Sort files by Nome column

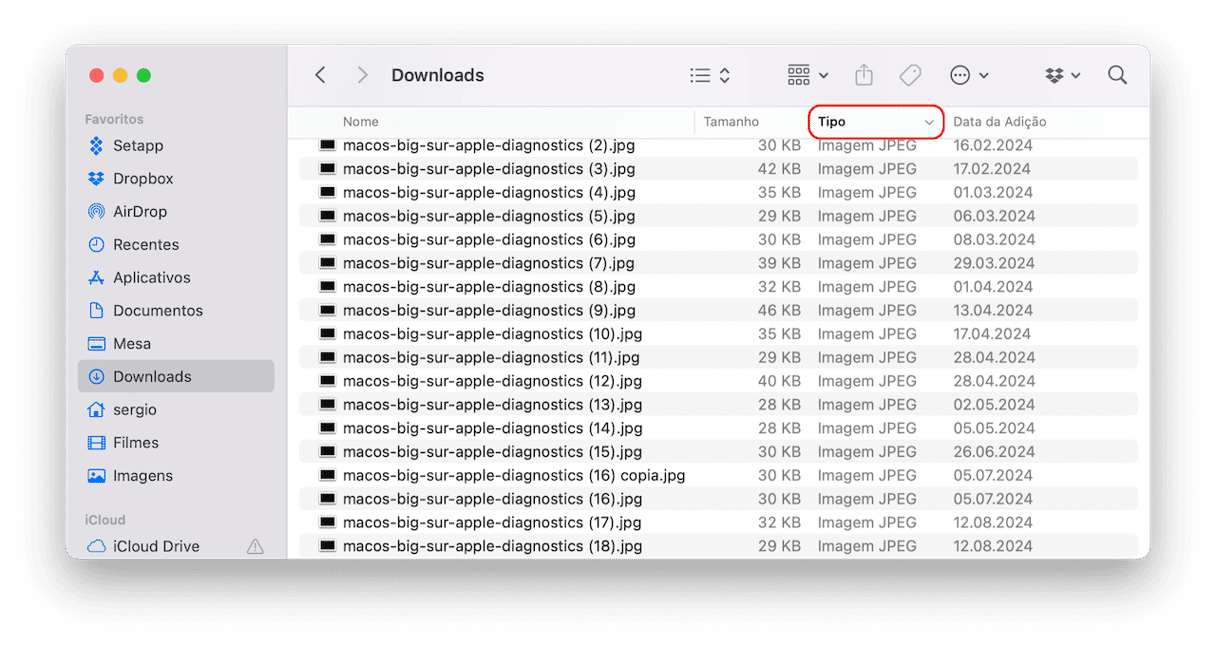click(361, 122)
